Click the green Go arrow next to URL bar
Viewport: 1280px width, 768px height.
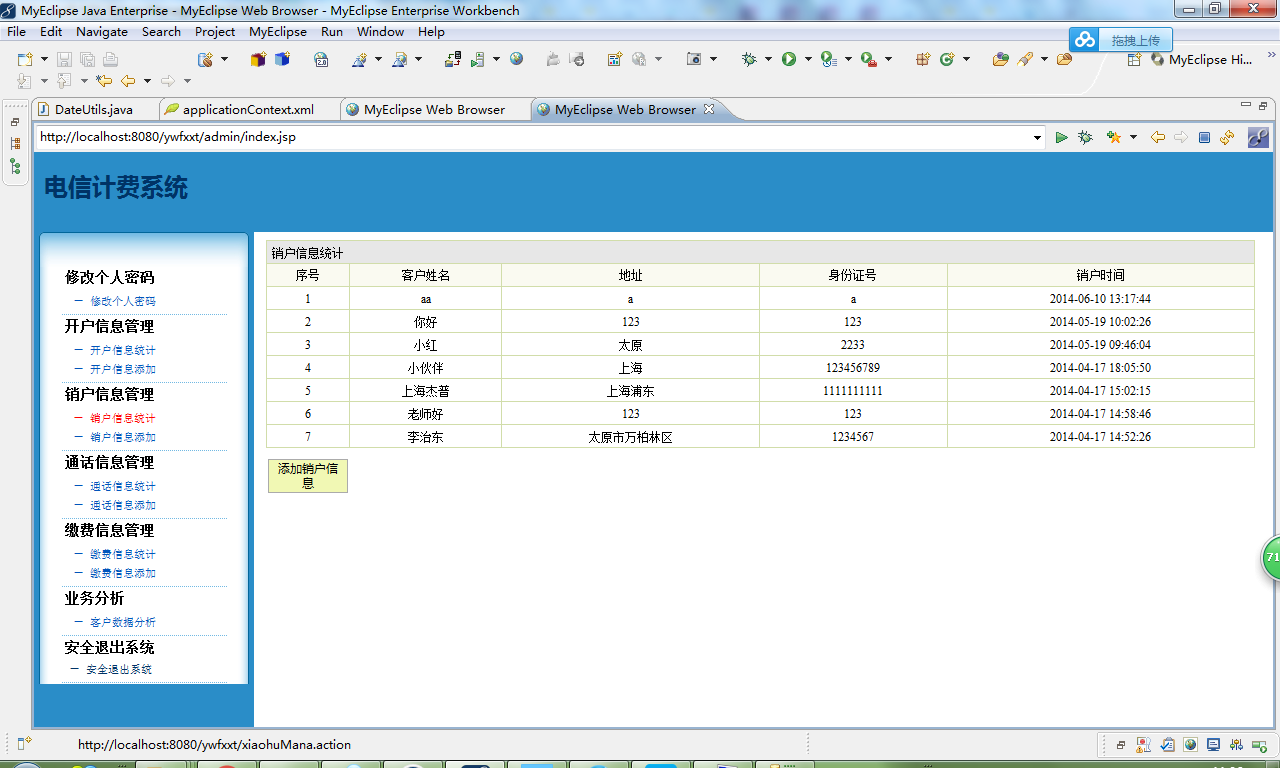pos(1062,137)
